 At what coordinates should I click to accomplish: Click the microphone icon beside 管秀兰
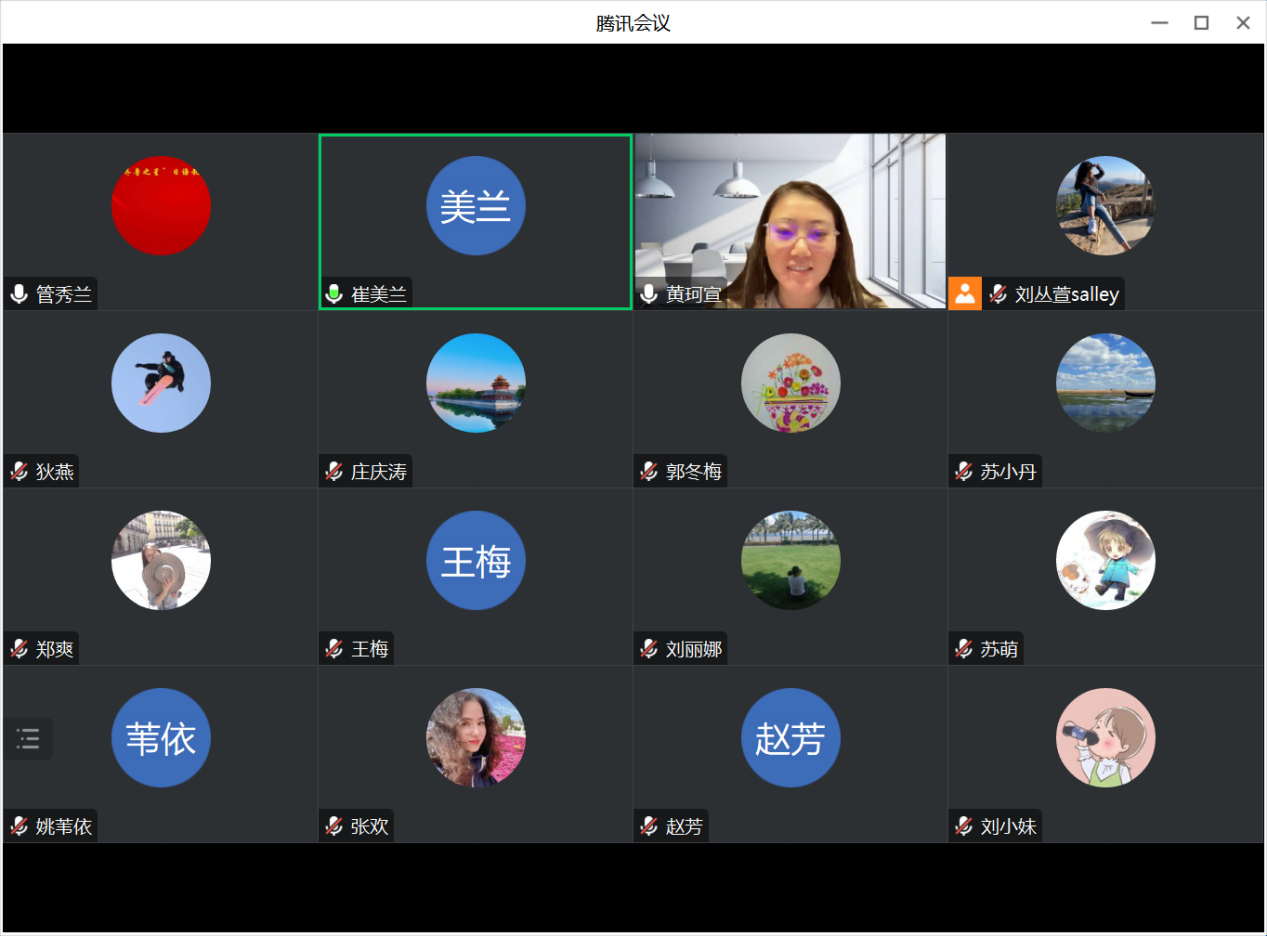(x=19, y=294)
